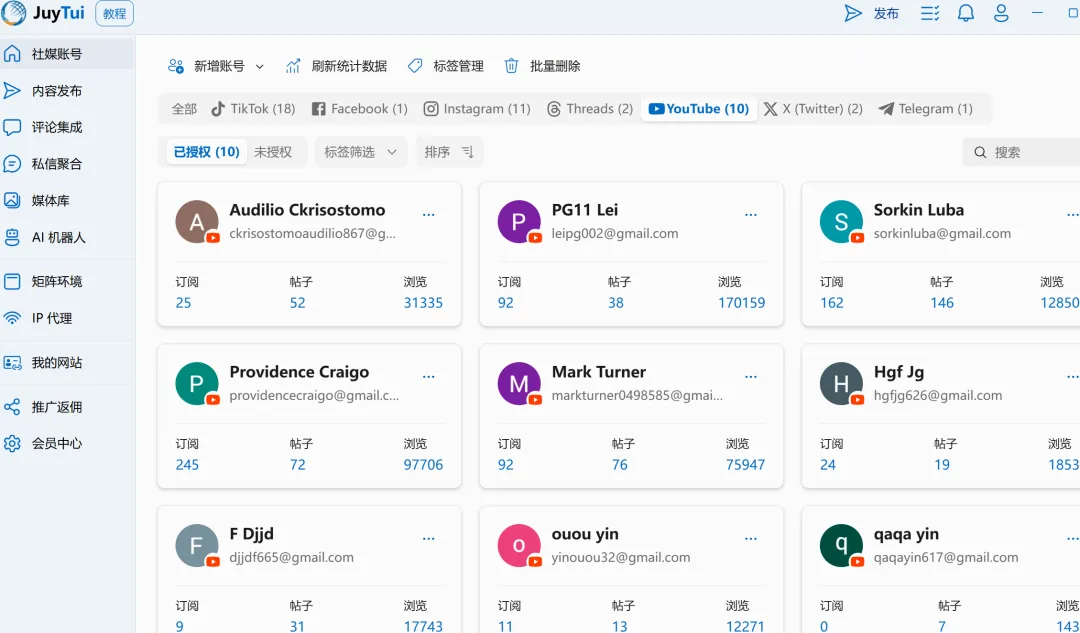Click views count 170159
This screenshot has width=1080, height=633.
[741, 303]
